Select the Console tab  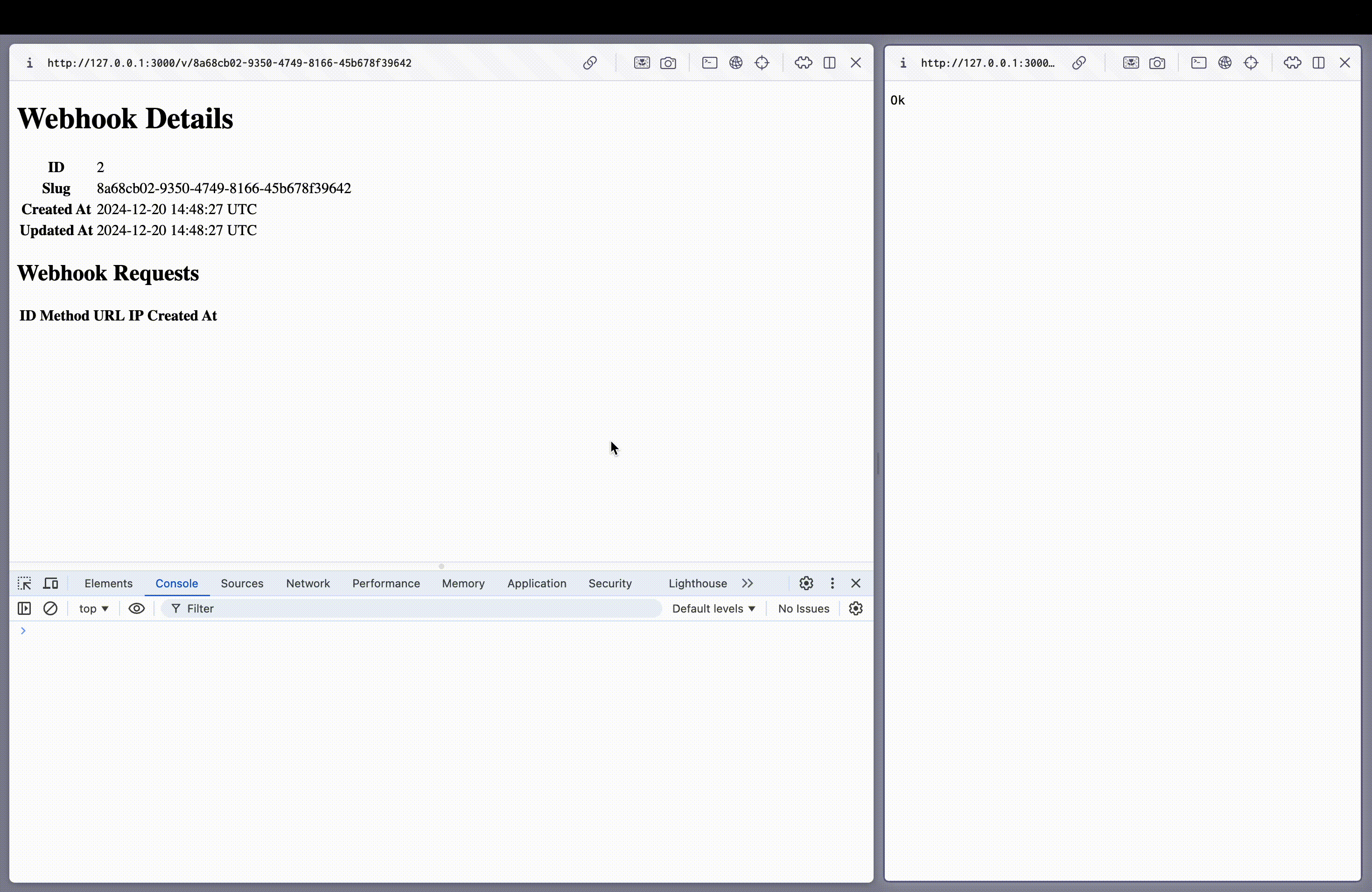tap(176, 583)
